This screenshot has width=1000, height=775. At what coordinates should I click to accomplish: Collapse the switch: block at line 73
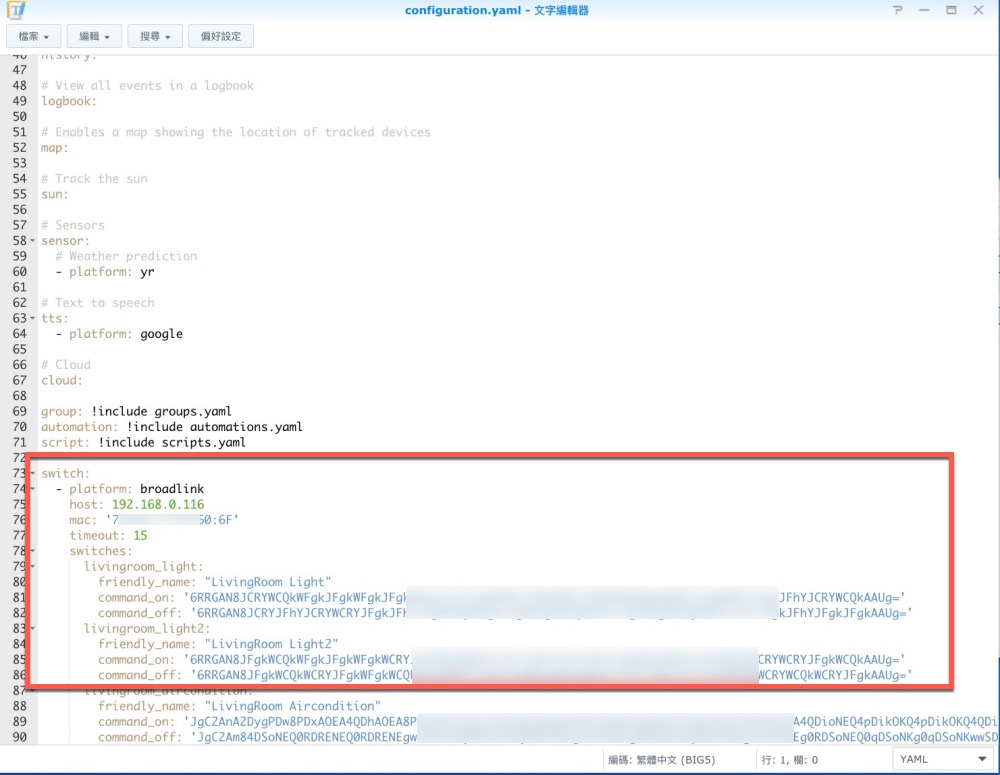(34, 474)
